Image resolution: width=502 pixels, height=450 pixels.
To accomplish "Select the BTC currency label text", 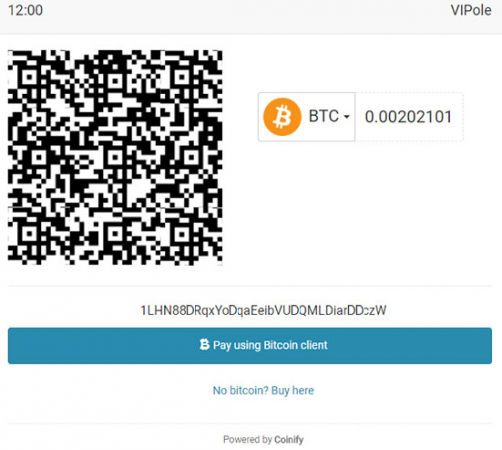I will [324, 116].
